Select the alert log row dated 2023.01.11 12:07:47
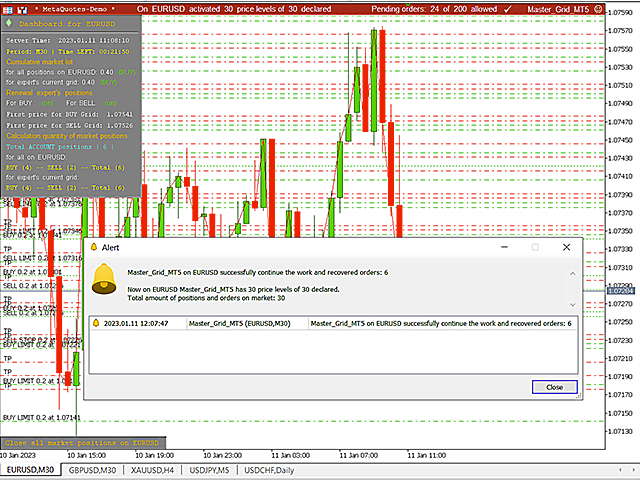640x480 pixels. 333,323
